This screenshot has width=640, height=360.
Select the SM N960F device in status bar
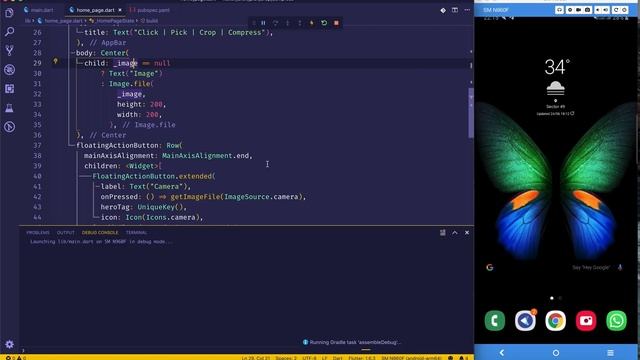[411, 358]
